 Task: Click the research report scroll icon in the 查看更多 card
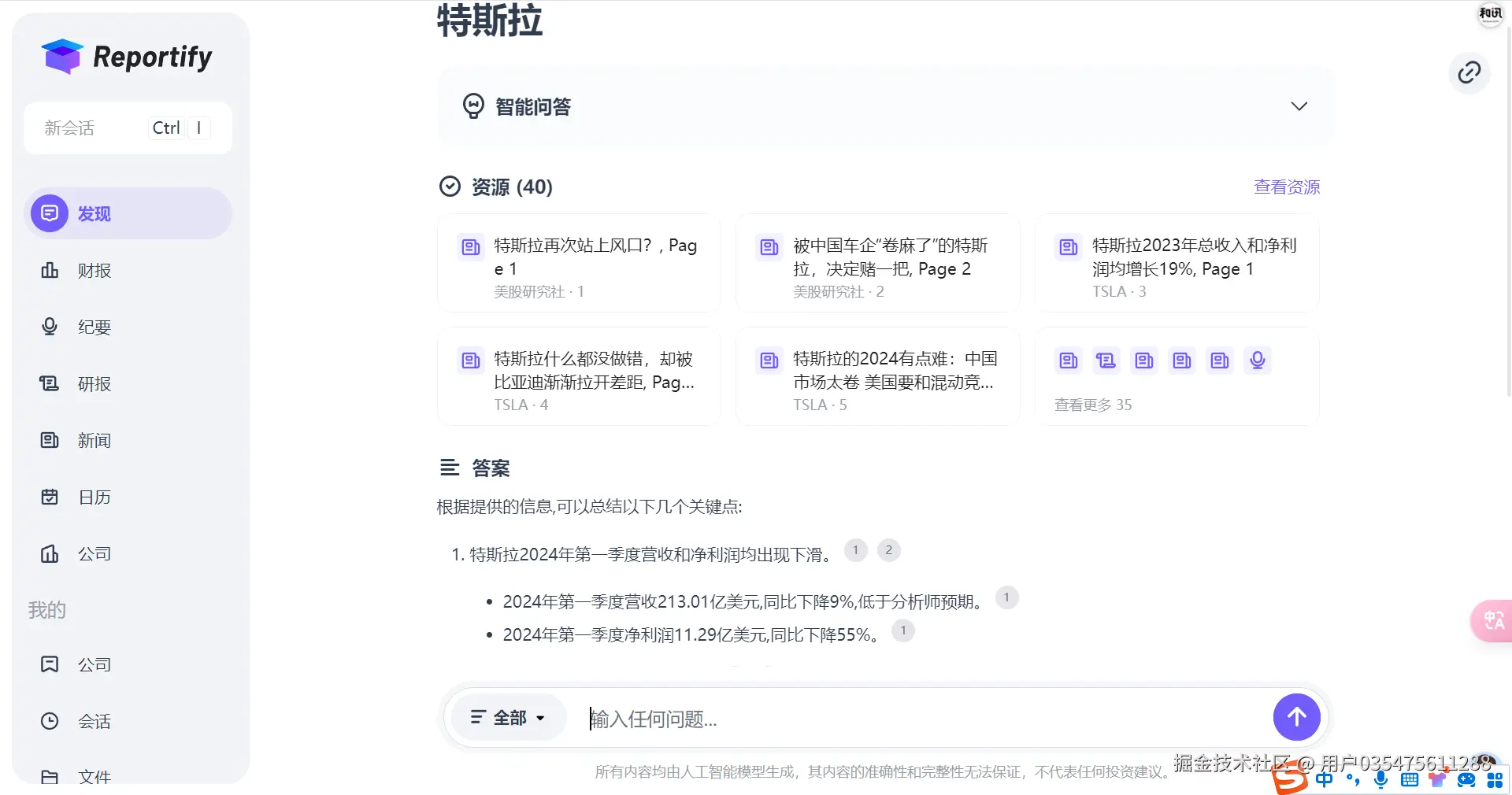[1106, 361]
